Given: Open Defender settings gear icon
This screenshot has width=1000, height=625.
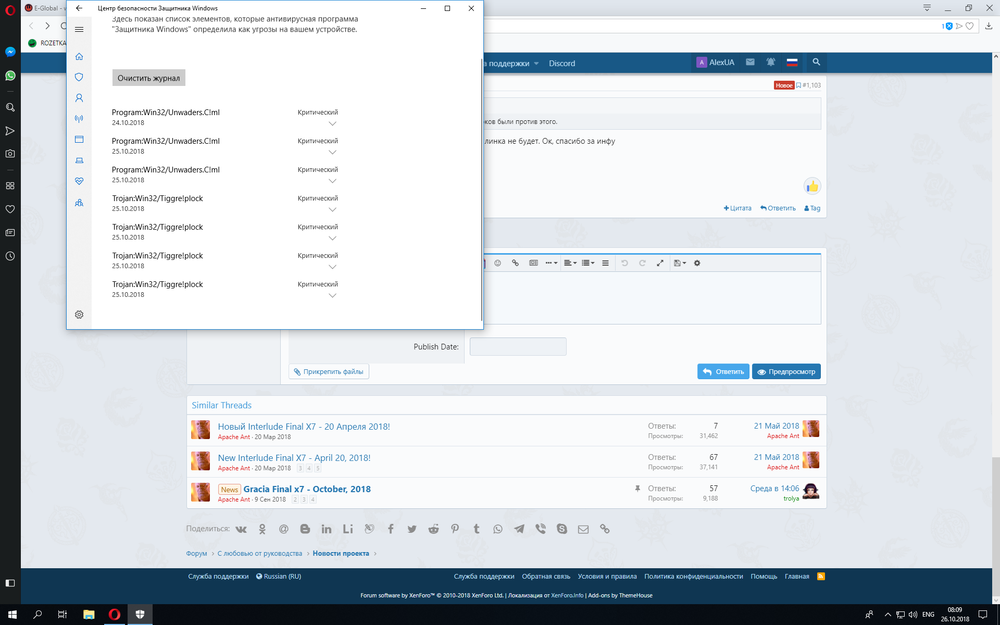Looking at the screenshot, I should coord(79,314).
